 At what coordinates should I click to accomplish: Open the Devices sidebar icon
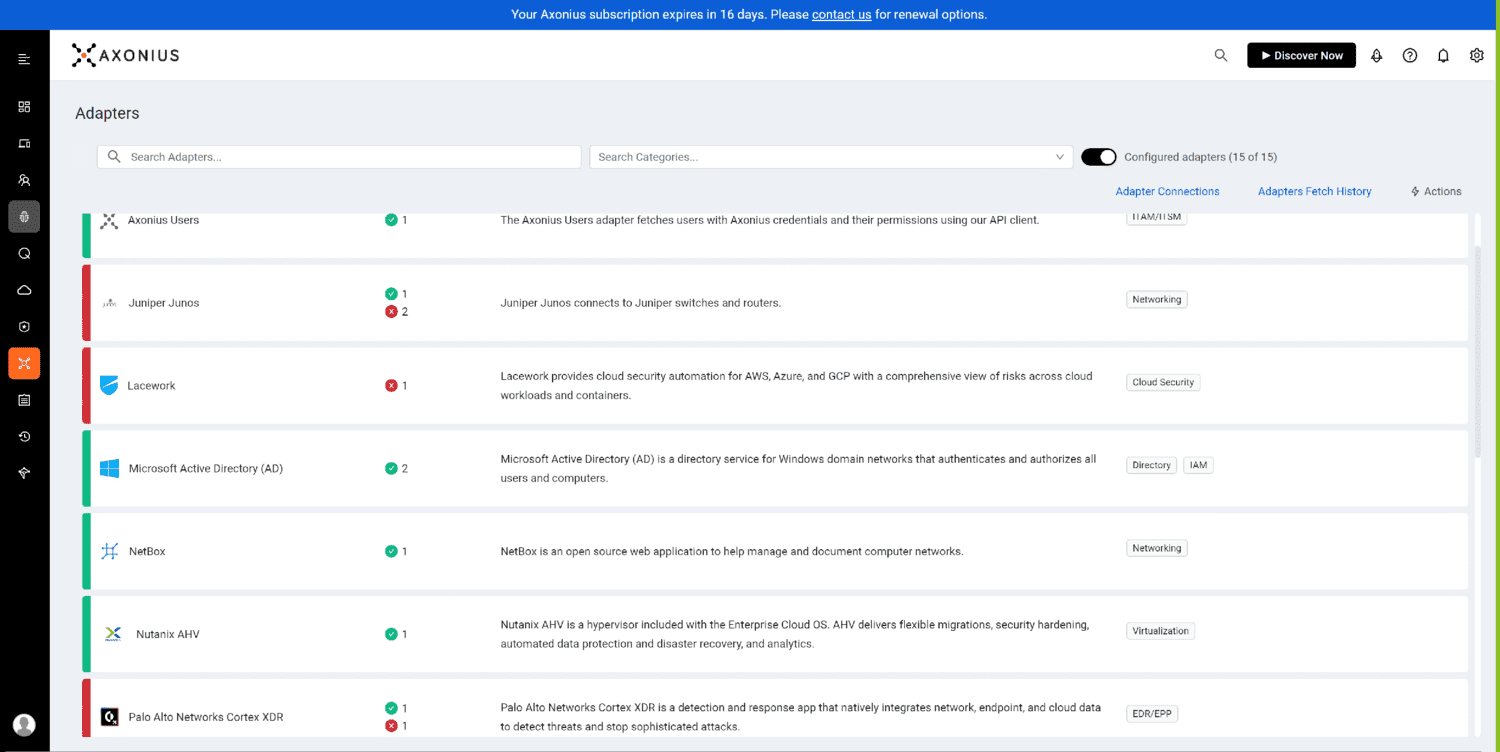click(24, 143)
